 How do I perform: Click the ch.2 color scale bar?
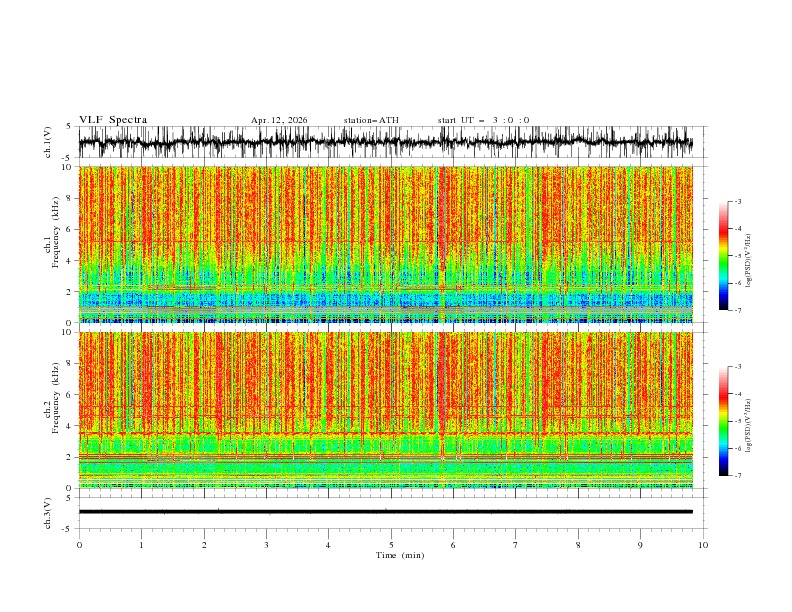point(723,421)
